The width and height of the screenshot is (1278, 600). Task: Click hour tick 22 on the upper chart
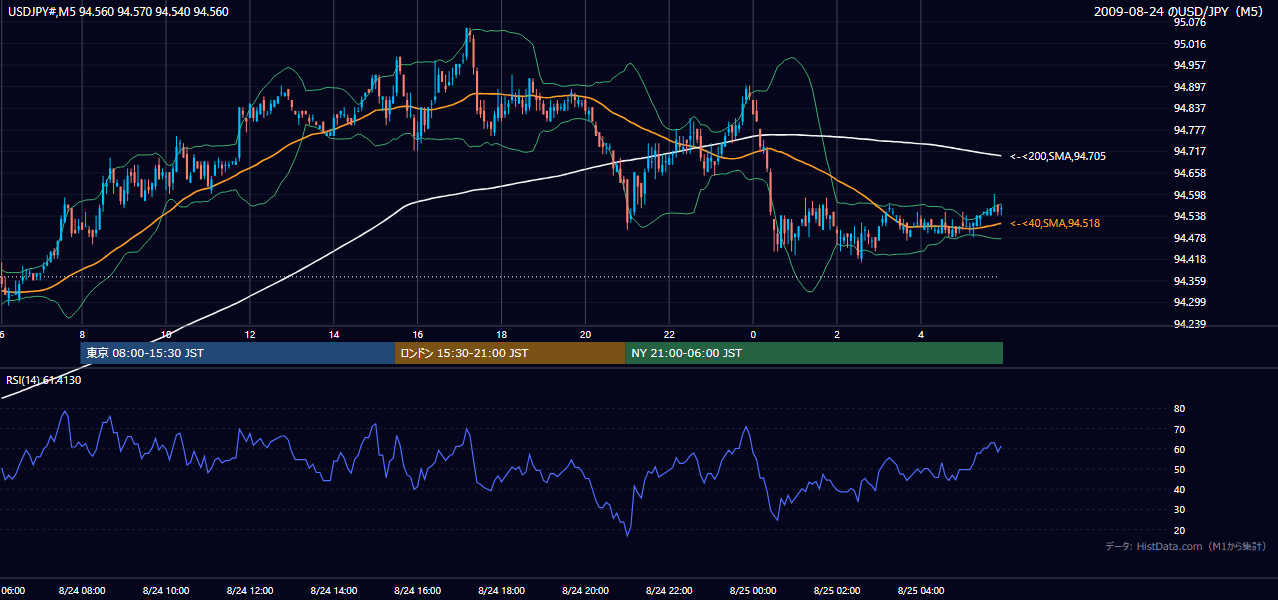[670, 335]
